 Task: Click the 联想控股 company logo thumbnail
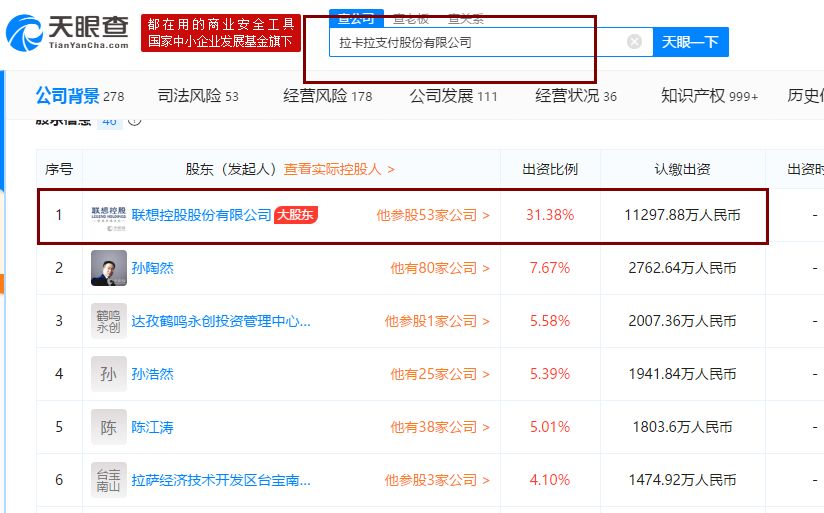click(109, 218)
